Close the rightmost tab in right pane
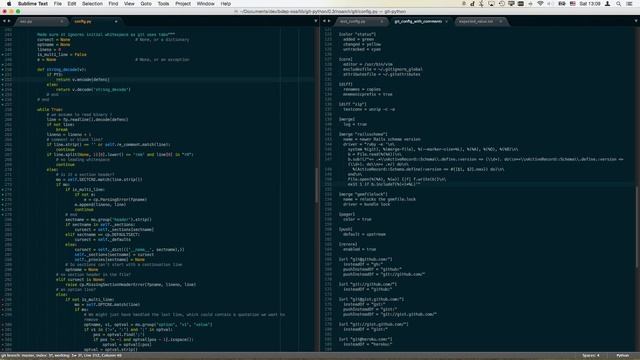Image resolution: width=640 pixels, height=360 pixels. pyautogui.click(x=501, y=21)
